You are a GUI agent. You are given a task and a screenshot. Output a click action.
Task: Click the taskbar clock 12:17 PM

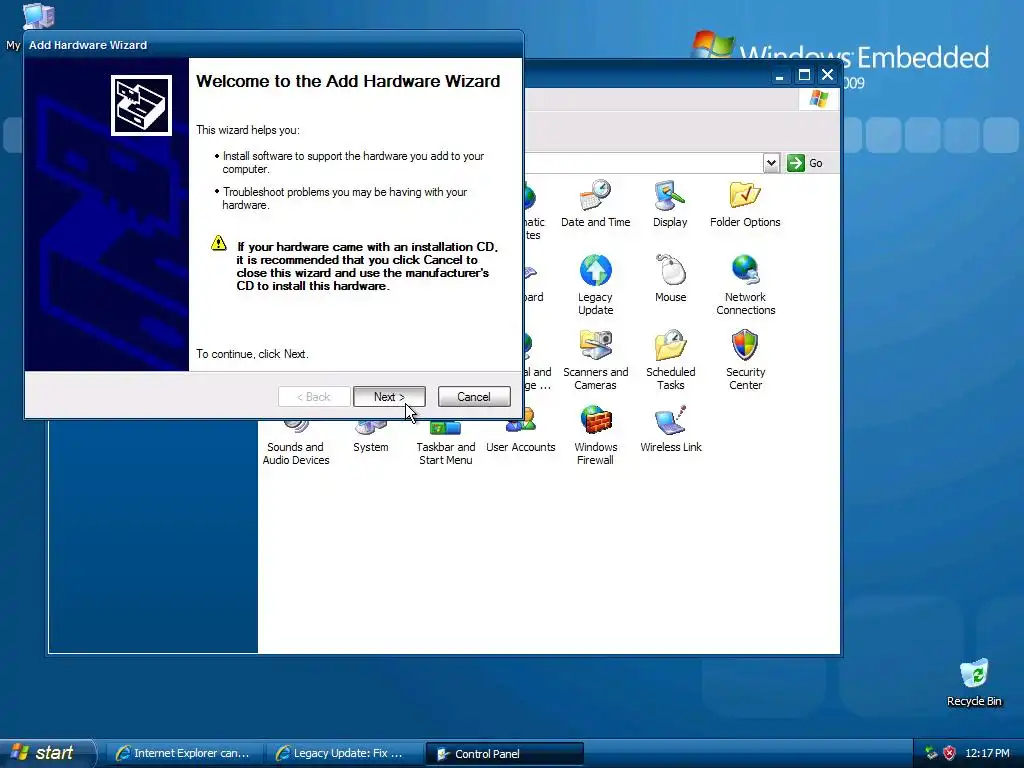pyautogui.click(x=987, y=753)
